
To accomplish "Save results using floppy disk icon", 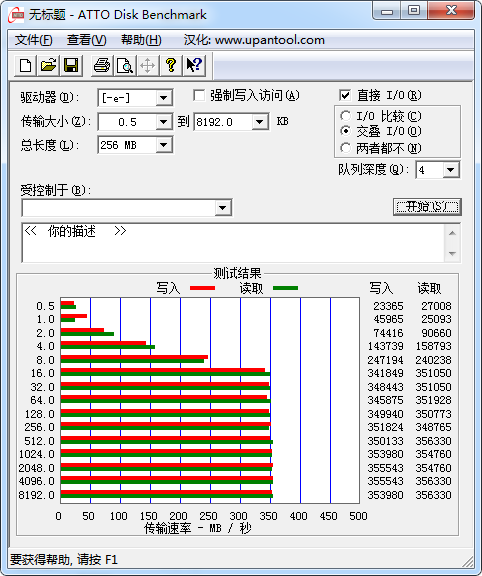I will coord(71,66).
